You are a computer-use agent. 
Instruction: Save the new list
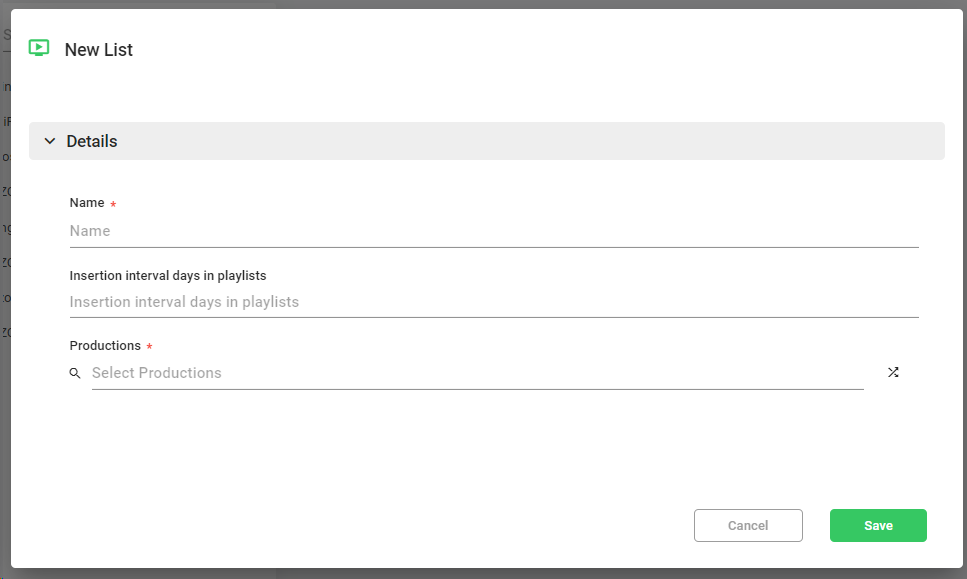(878, 525)
